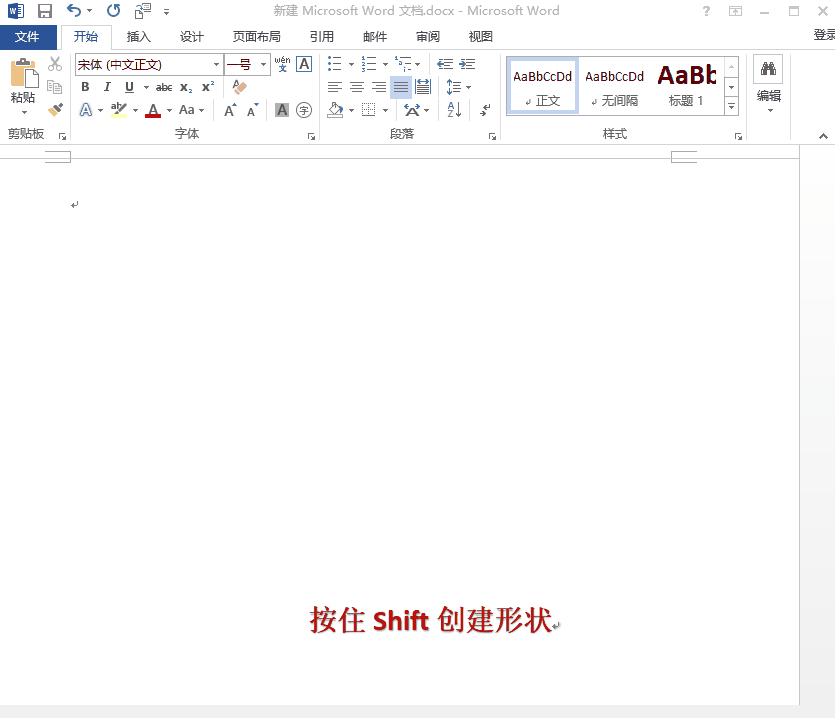Screen dimensions: 835x718
Task: Click the Sort A-Z icon
Action: 454,110
